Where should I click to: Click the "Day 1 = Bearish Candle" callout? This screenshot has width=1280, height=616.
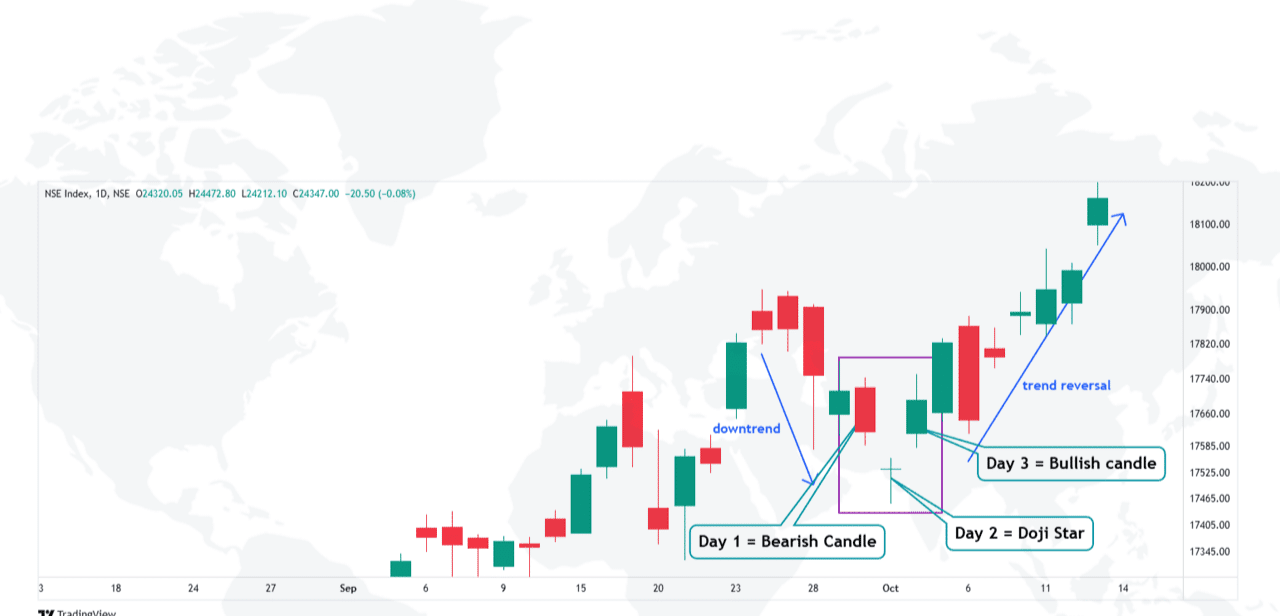click(x=787, y=541)
